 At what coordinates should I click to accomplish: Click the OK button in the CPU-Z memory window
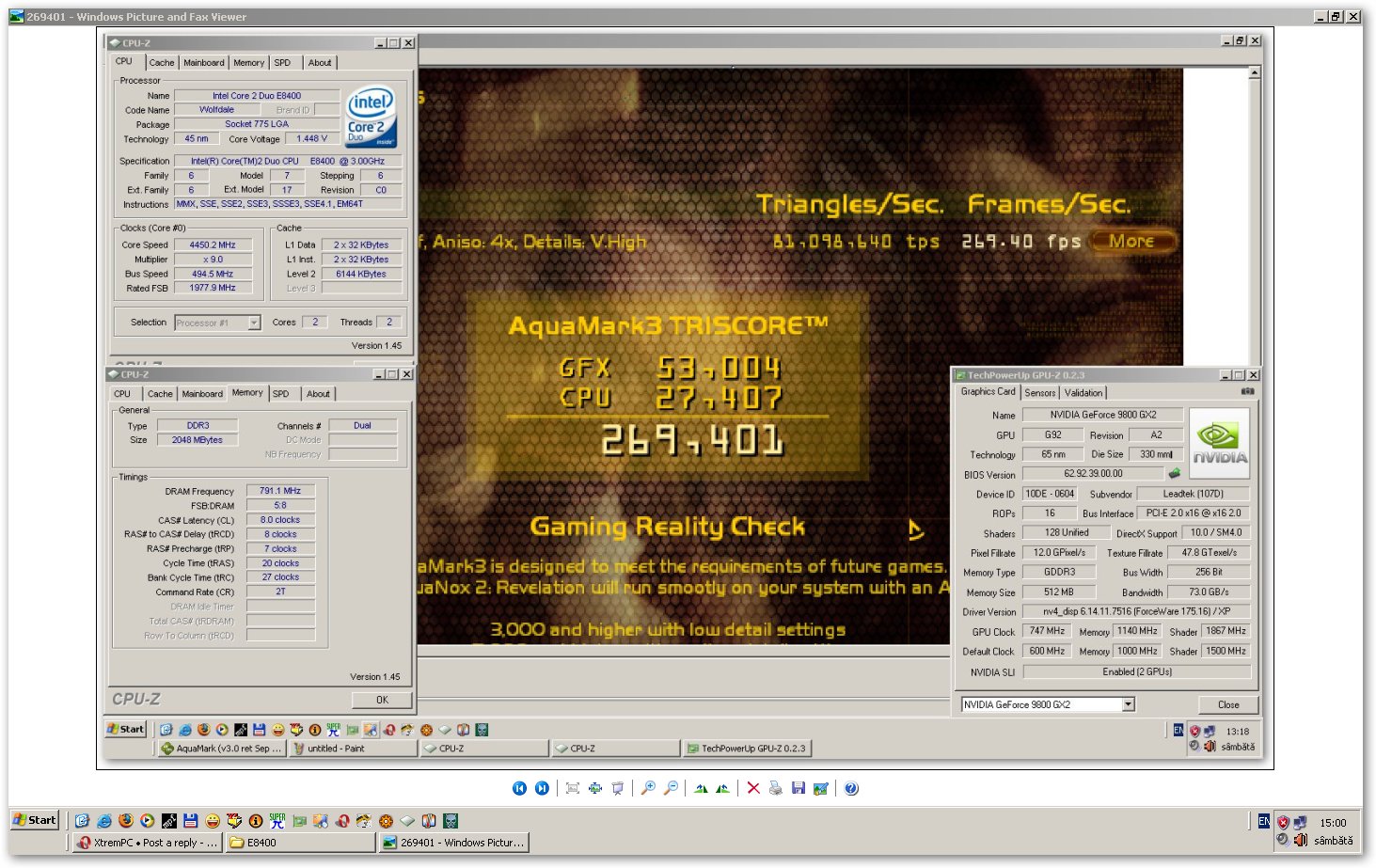click(382, 700)
